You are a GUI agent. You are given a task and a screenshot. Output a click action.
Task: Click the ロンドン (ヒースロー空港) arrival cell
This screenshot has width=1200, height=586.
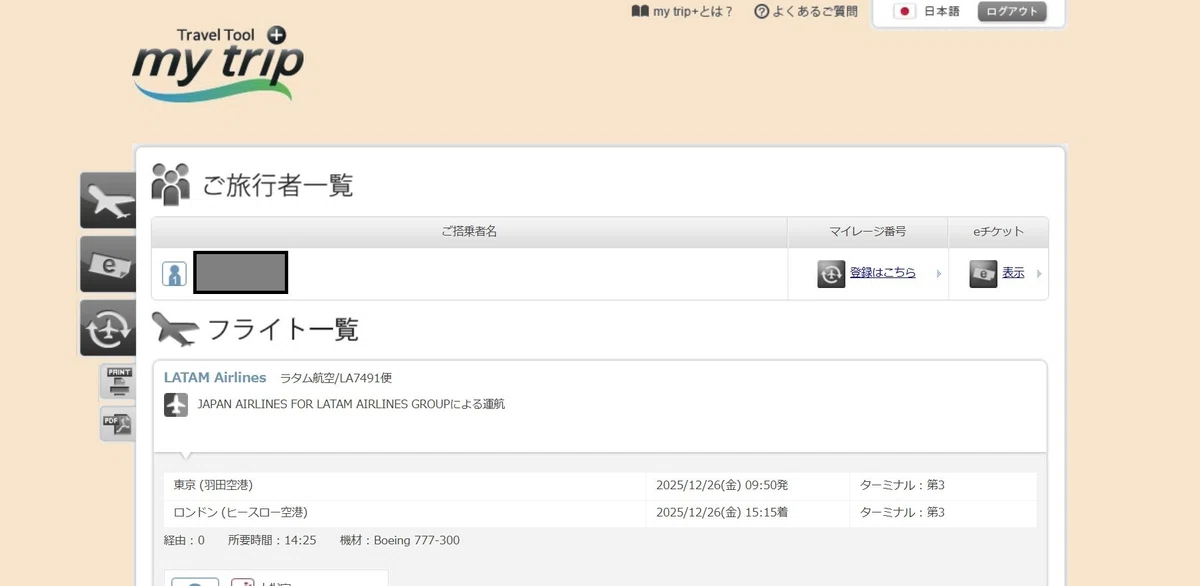tap(405, 513)
